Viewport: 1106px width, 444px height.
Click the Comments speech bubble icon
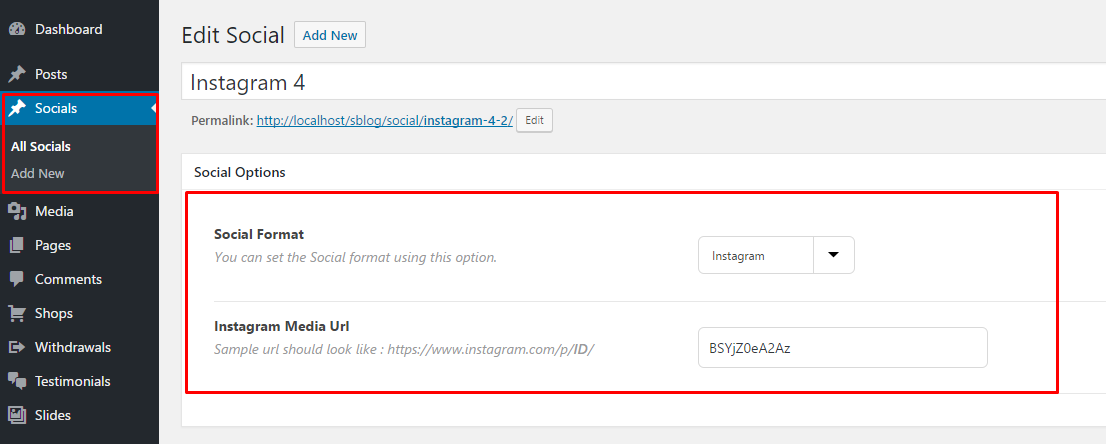pos(17,280)
